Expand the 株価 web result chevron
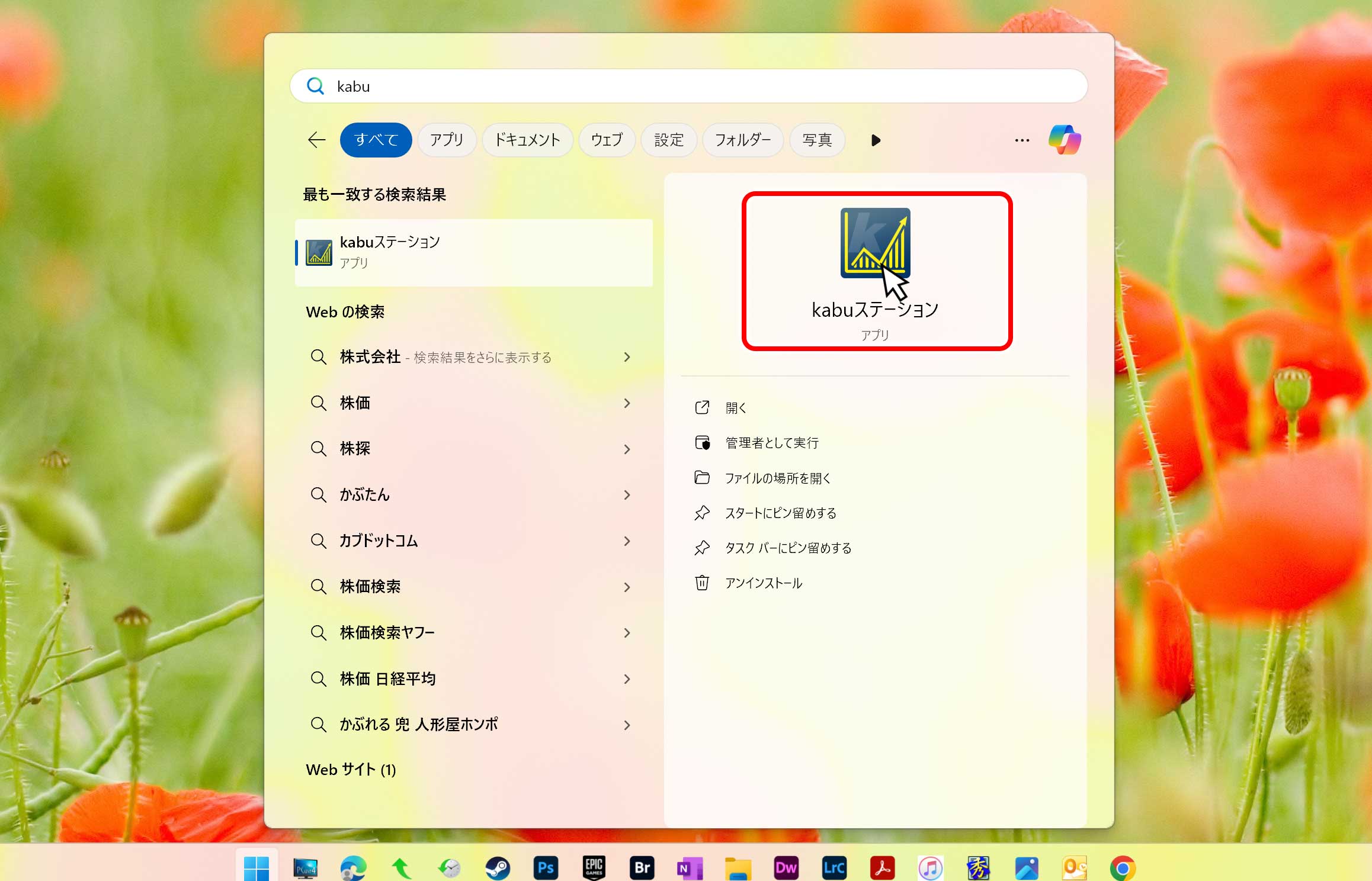The width and height of the screenshot is (1372, 881). click(627, 403)
